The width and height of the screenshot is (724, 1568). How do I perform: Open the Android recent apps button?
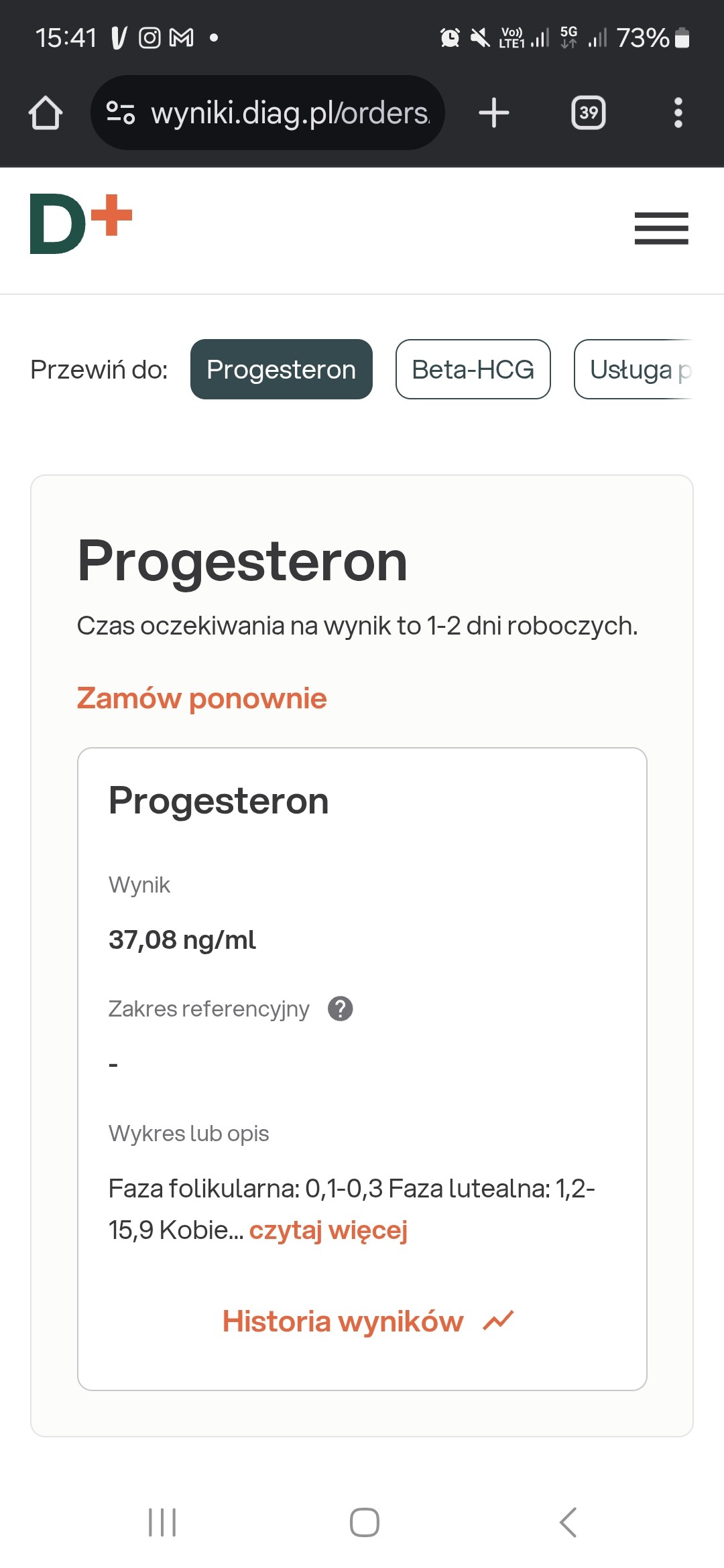(162, 1522)
